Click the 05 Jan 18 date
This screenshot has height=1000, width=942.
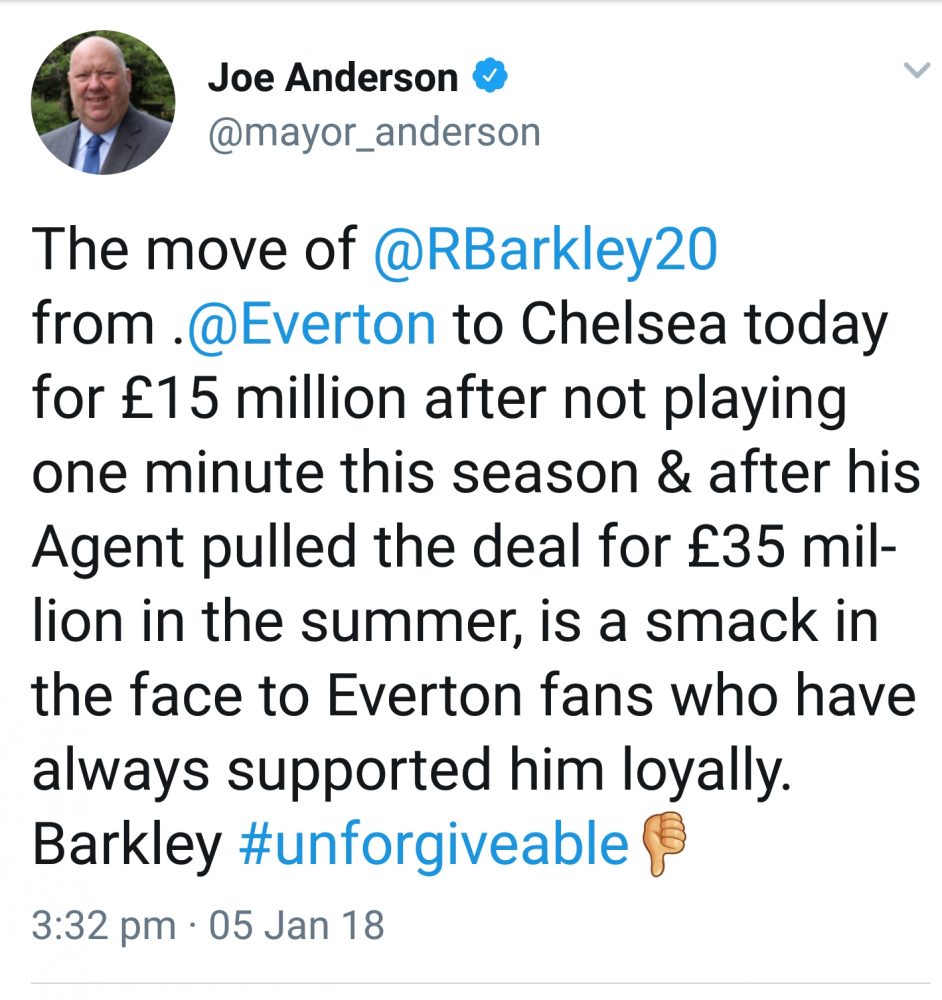[x=297, y=925]
